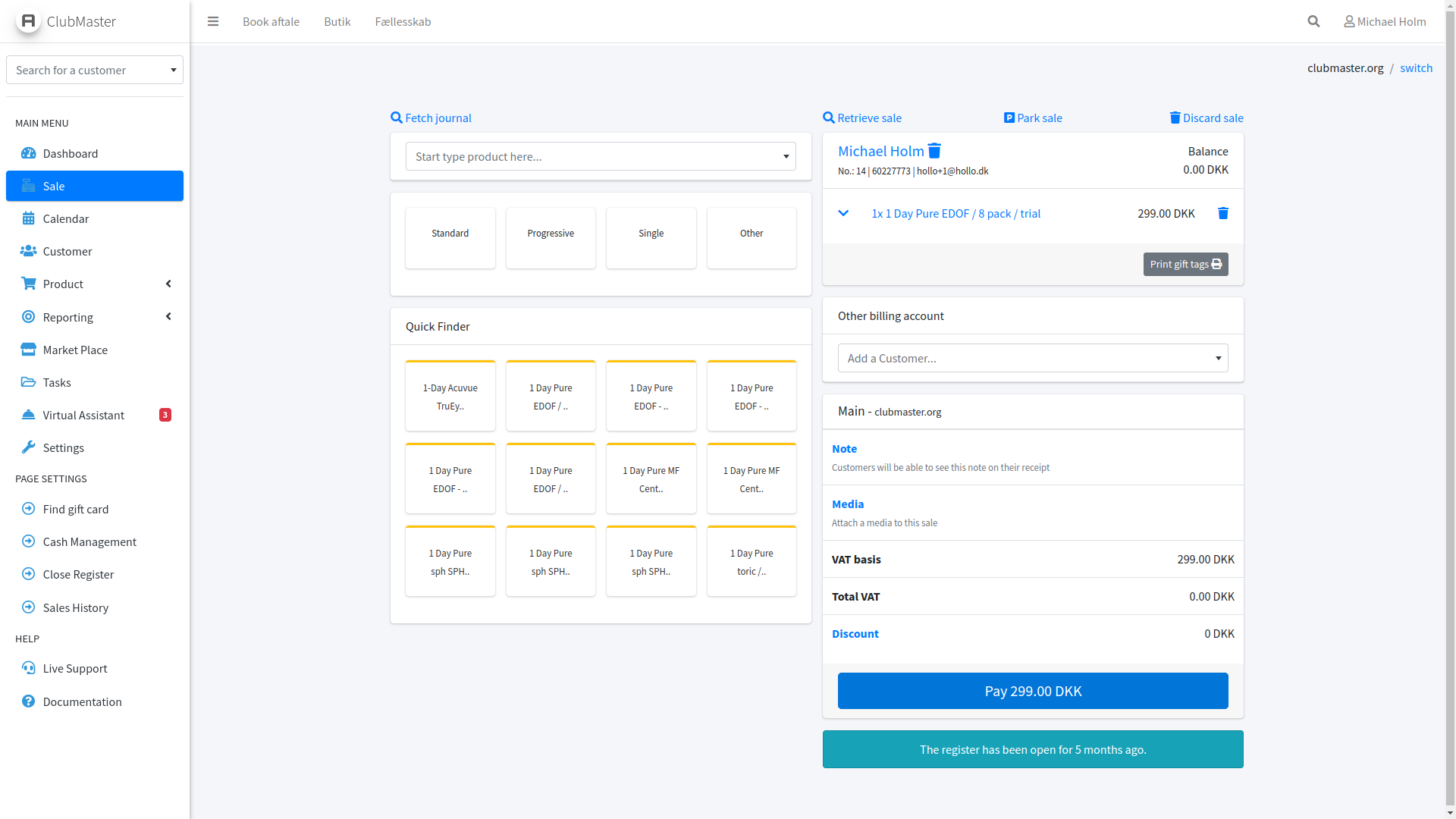Open the Book aftale top menu item
Image resolution: width=1456 pixels, height=819 pixels.
click(271, 21)
